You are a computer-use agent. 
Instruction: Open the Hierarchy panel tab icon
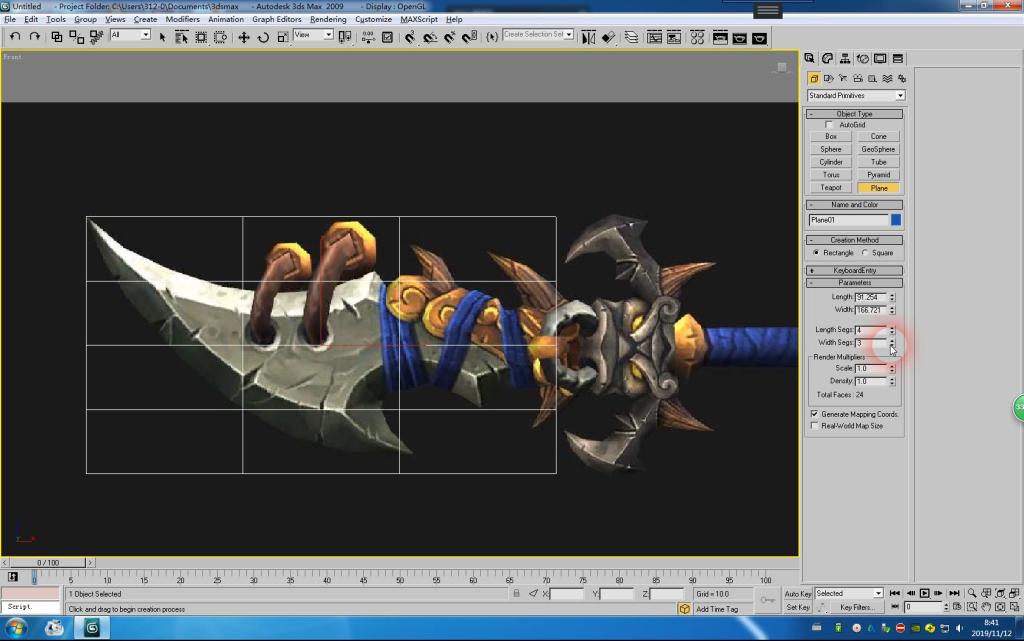[x=845, y=58]
